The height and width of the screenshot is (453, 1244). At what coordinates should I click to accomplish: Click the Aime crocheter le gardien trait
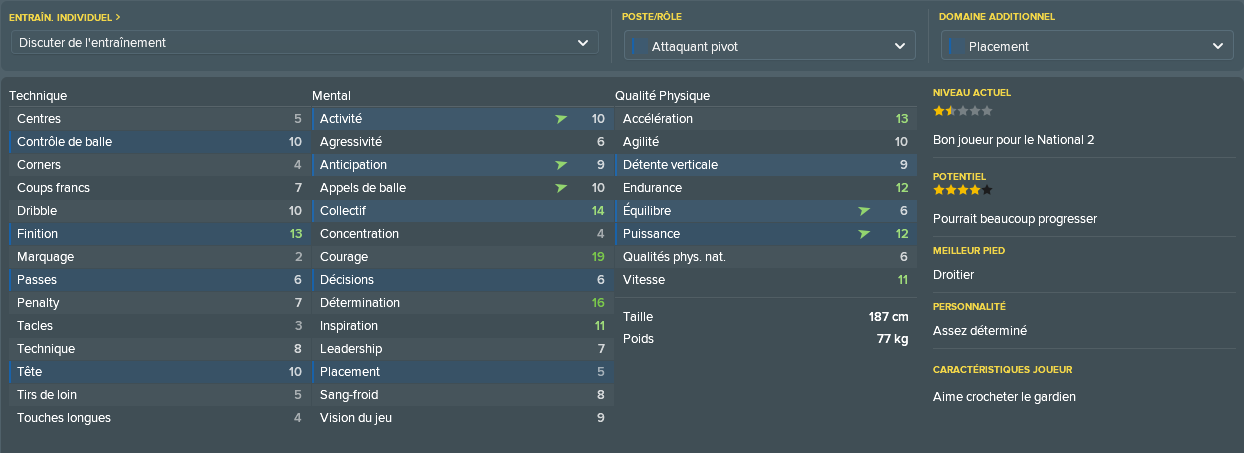pyautogui.click(x=1004, y=397)
